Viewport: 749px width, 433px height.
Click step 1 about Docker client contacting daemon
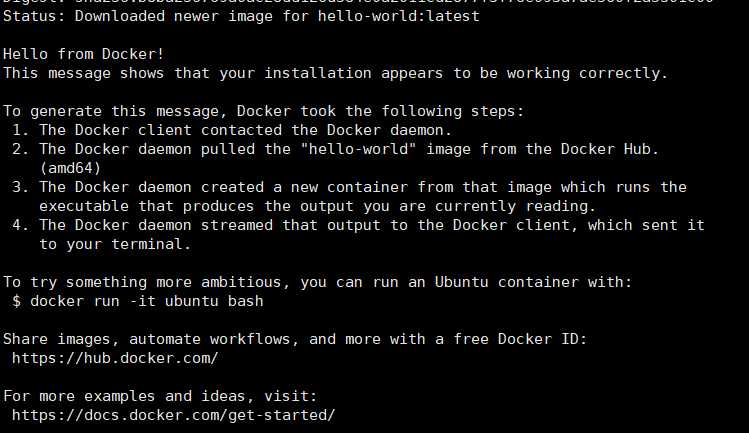(x=232, y=130)
